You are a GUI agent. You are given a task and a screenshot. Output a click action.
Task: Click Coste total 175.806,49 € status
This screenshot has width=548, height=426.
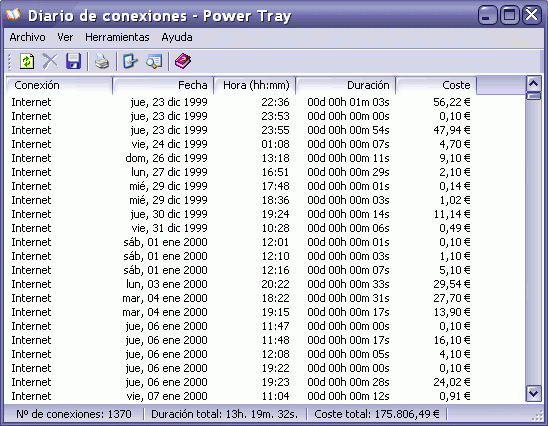point(377,414)
